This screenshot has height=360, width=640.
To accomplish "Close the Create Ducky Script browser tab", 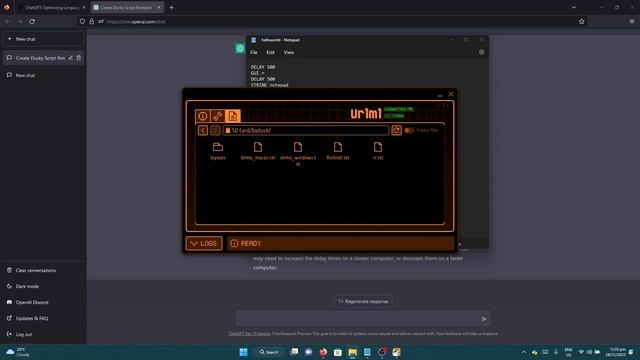I will [159, 7].
